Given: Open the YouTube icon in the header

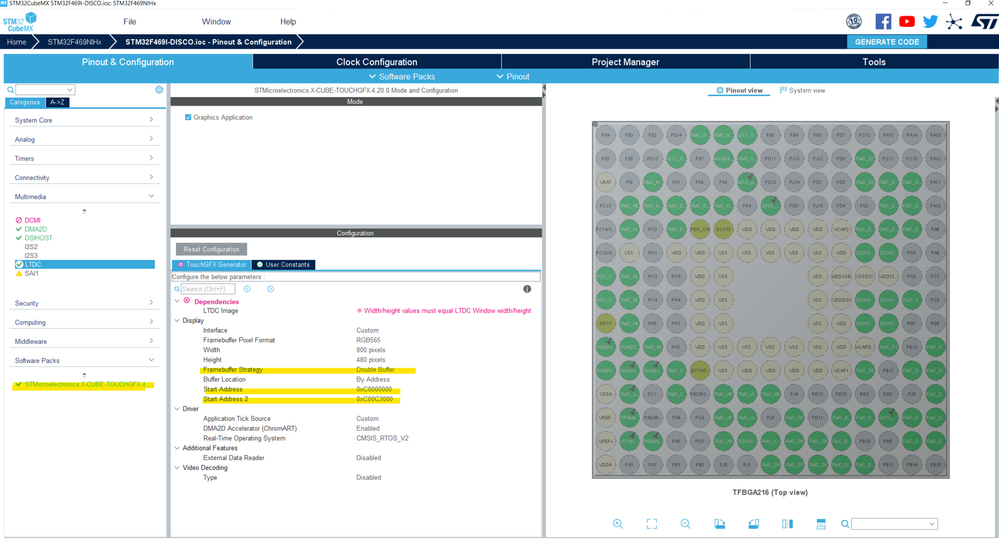Looking at the screenshot, I should click(x=907, y=22).
